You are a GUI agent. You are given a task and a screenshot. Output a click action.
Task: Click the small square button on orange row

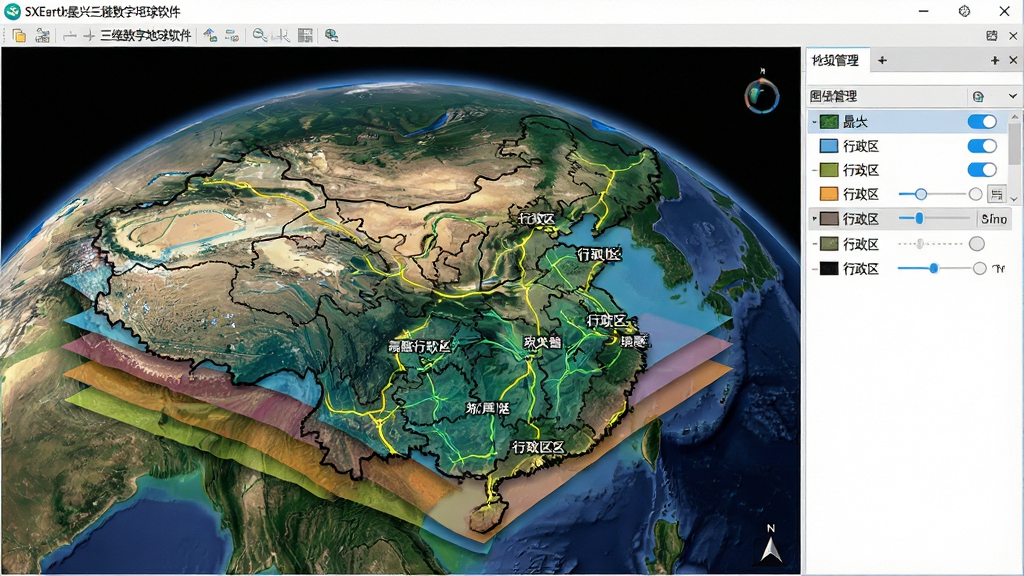coord(996,195)
